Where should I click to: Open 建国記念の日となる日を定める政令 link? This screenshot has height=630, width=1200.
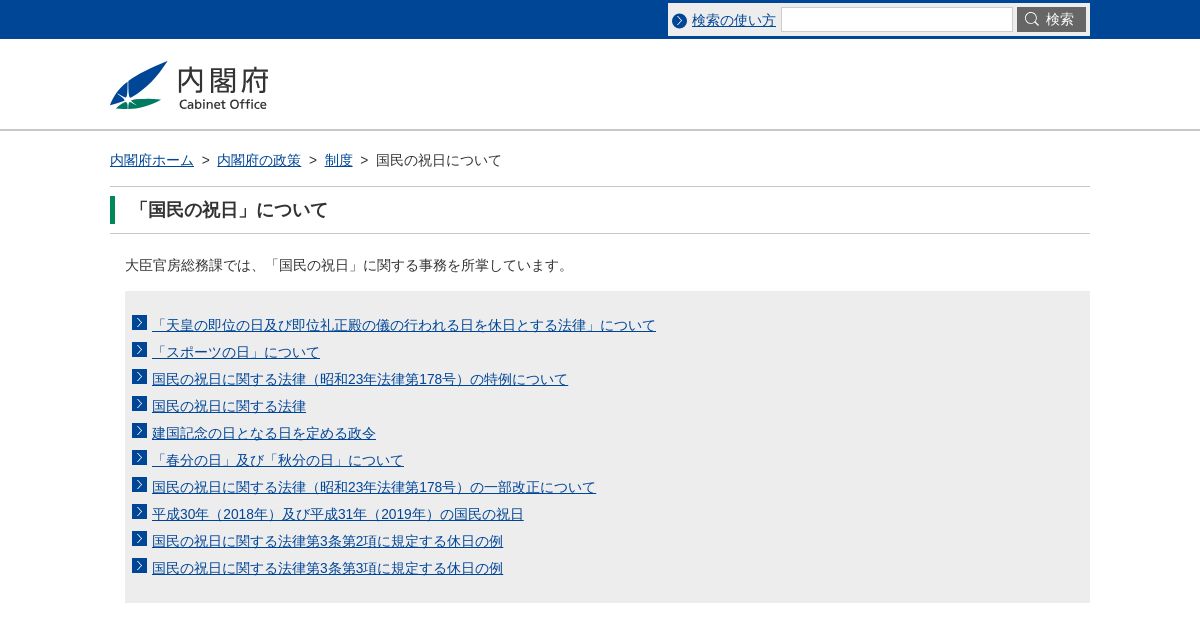coord(264,433)
